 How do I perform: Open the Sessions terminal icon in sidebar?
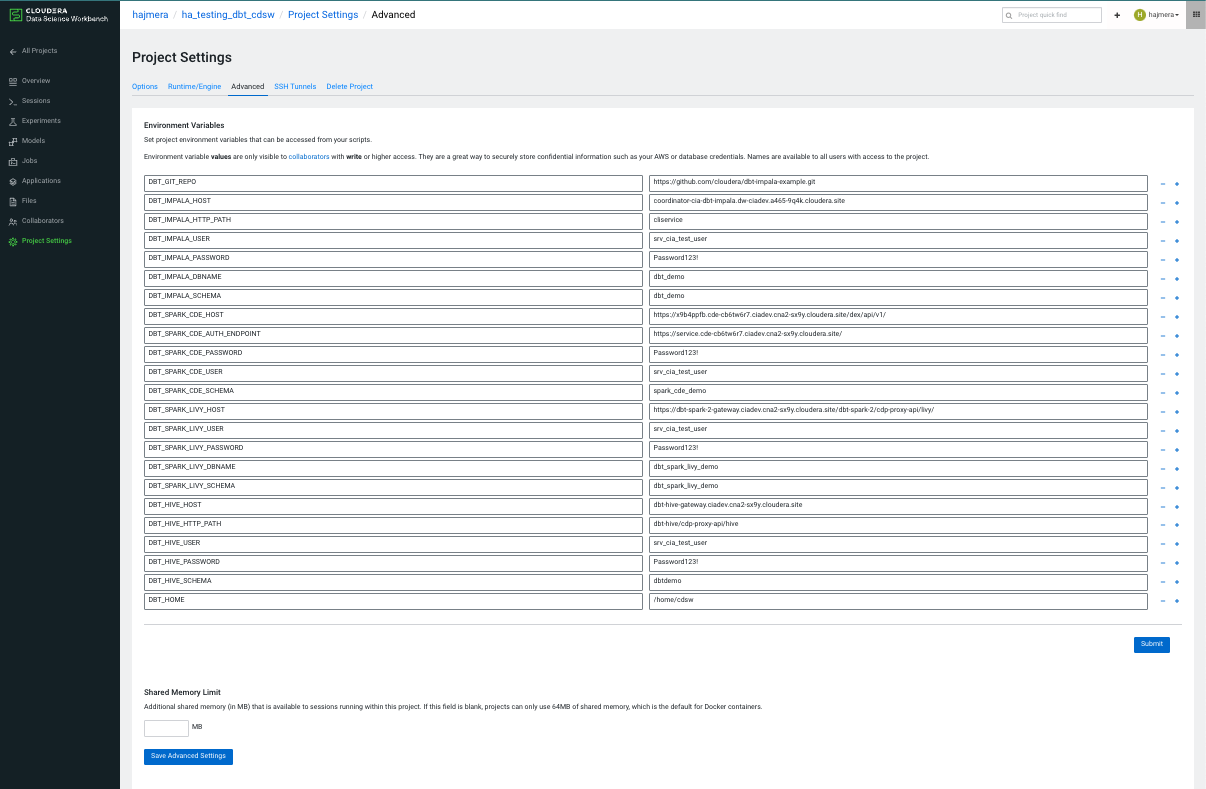pos(13,101)
